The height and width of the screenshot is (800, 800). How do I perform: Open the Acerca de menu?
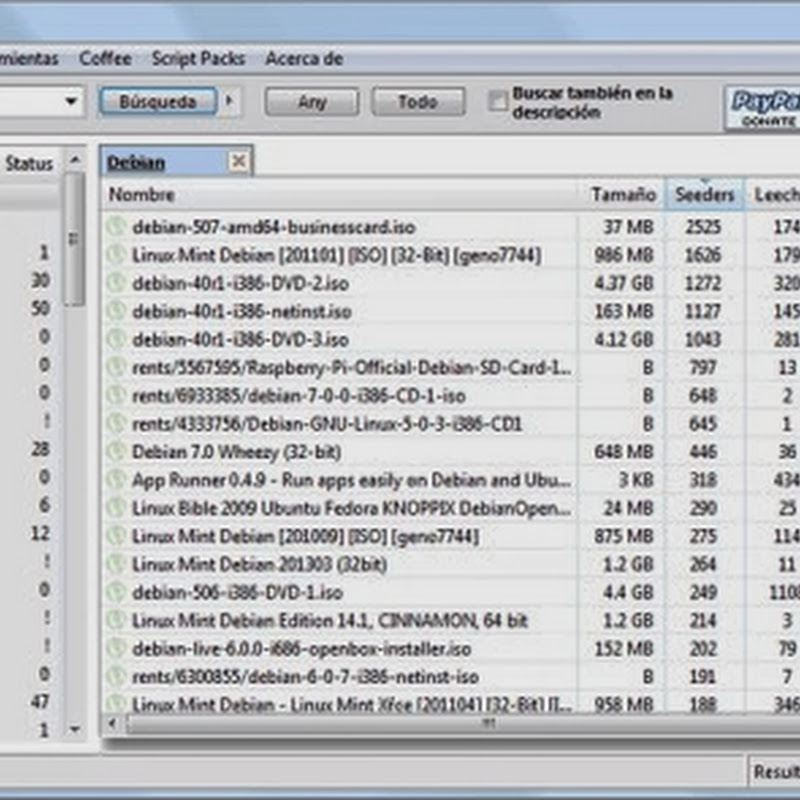tap(304, 59)
